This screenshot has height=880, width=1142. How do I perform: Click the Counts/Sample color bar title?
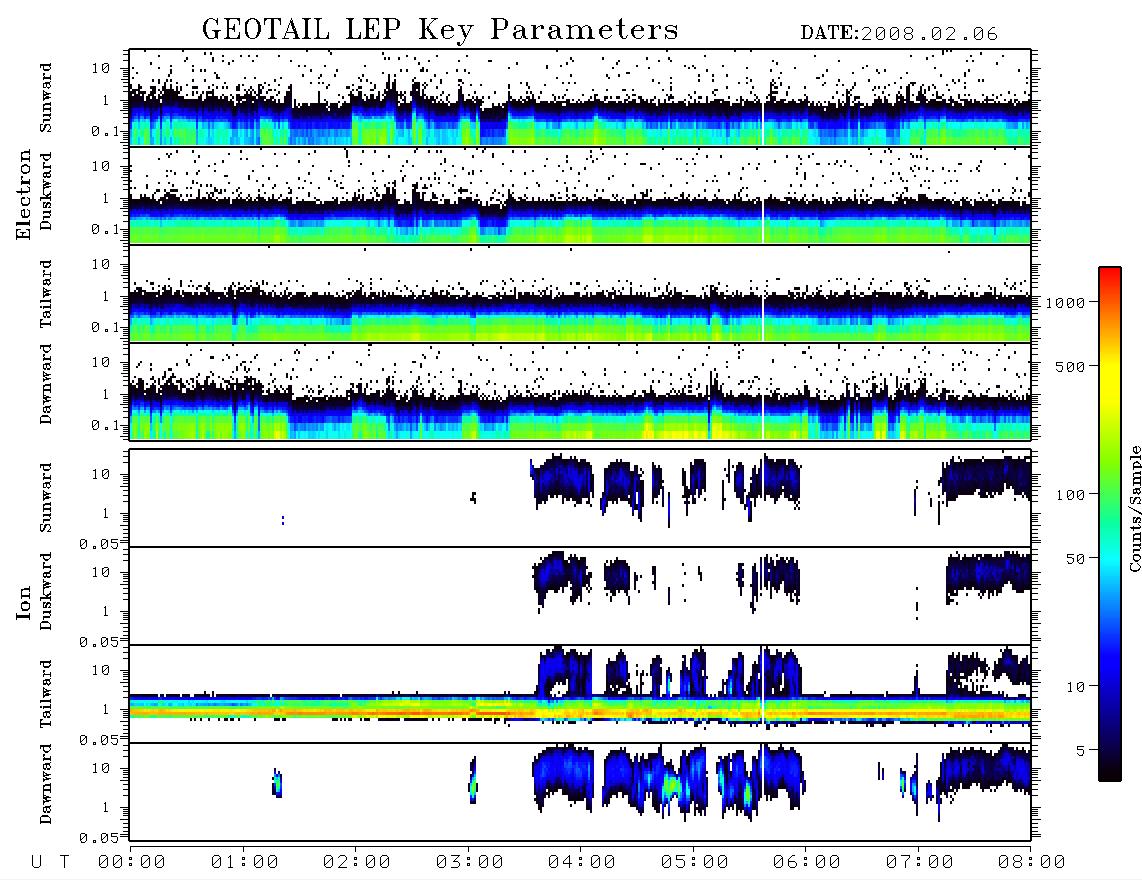pyautogui.click(x=1134, y=508)
